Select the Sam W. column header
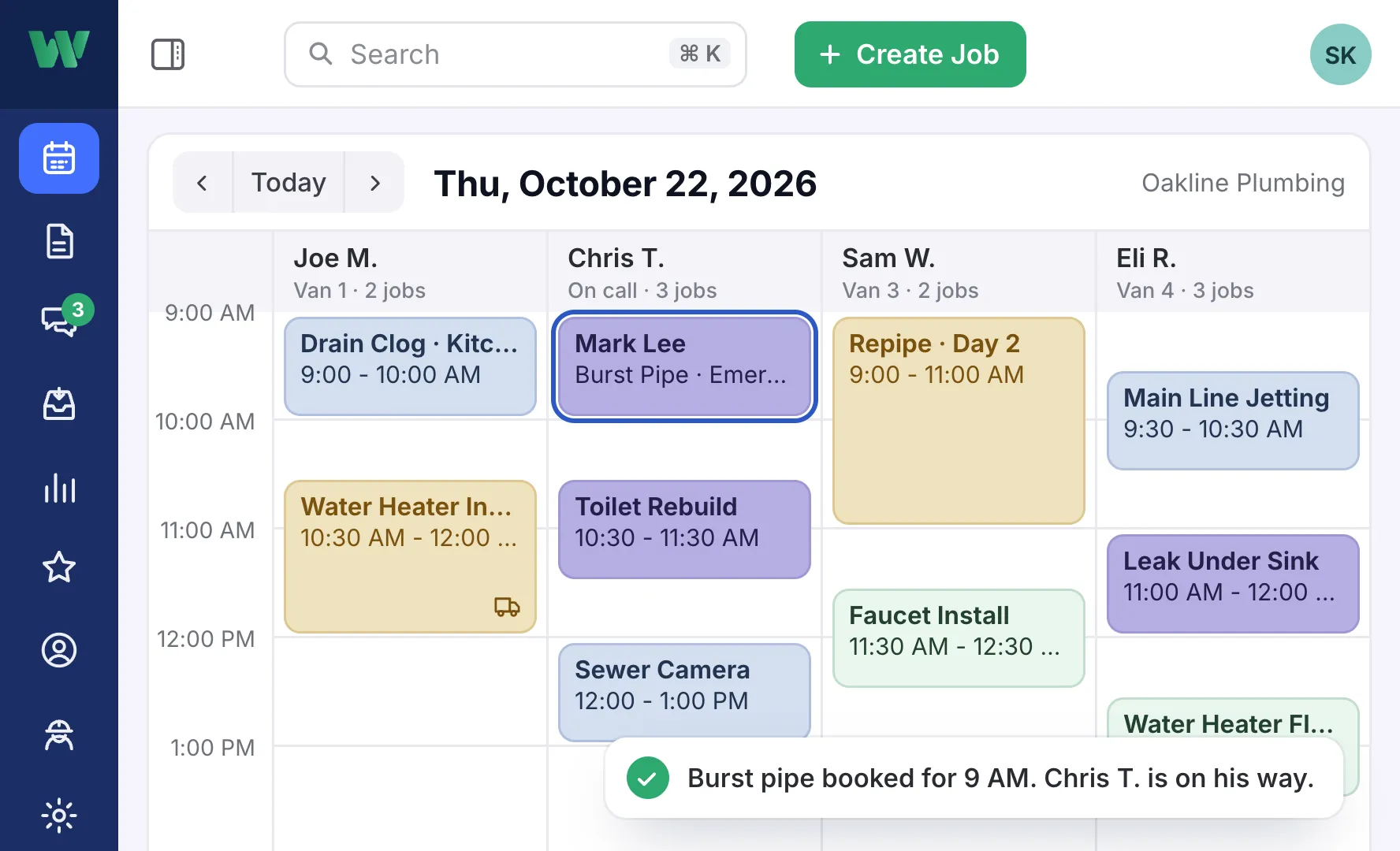This screenshot has width=1400, height=851. tap(959, 273)
